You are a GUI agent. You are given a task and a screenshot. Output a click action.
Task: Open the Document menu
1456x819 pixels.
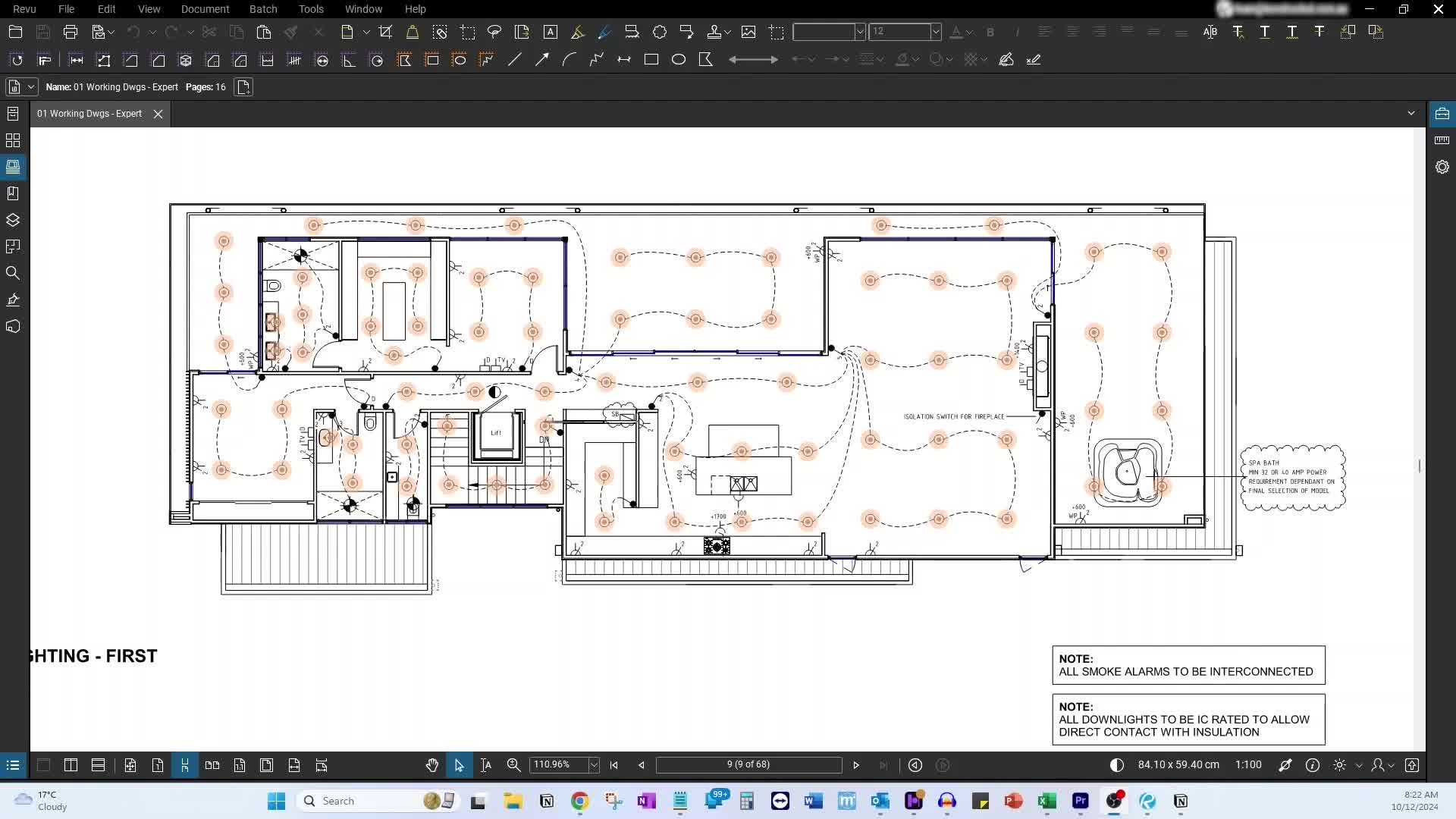205,9
